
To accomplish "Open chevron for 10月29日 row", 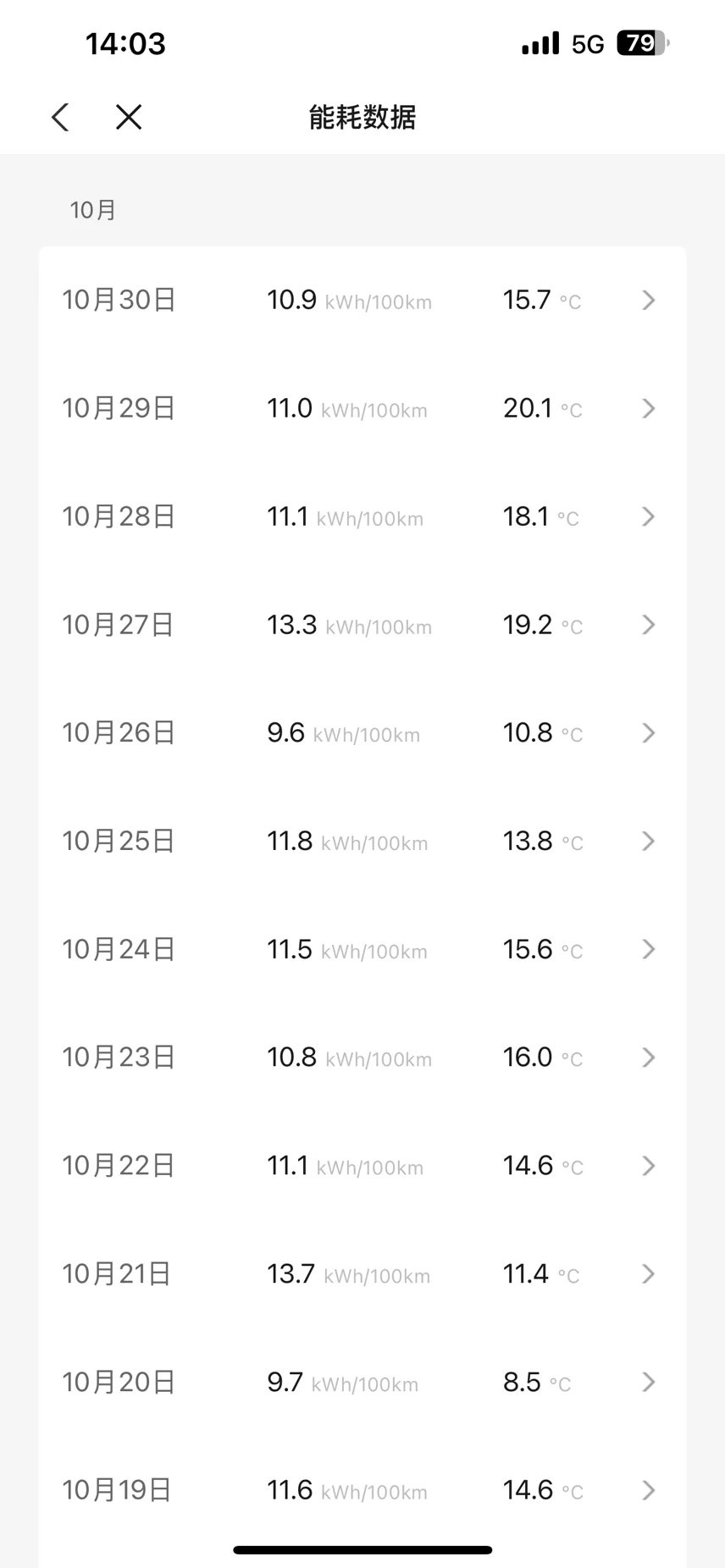I will [649, 409].
